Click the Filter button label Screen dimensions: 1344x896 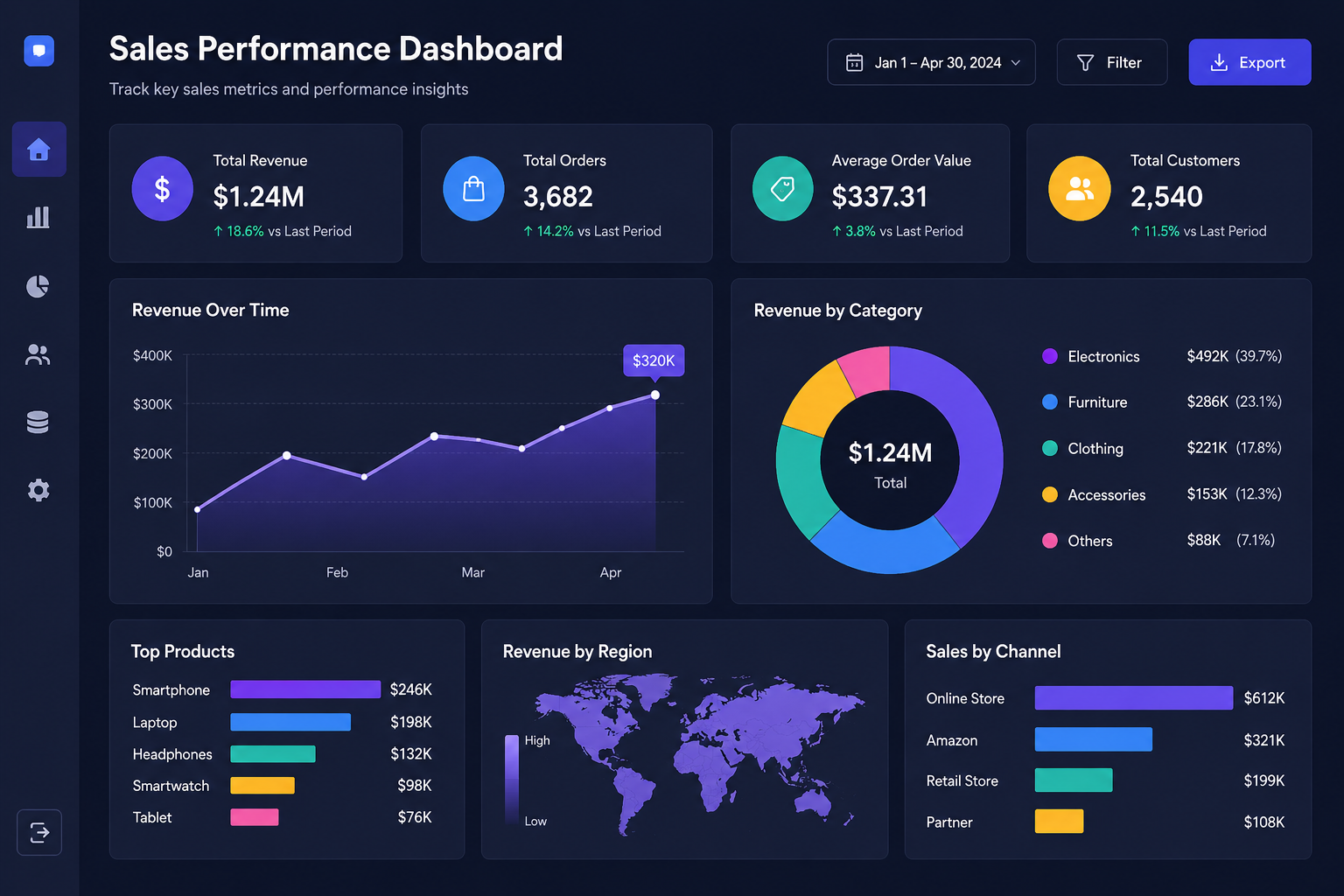click(1123, 63)
